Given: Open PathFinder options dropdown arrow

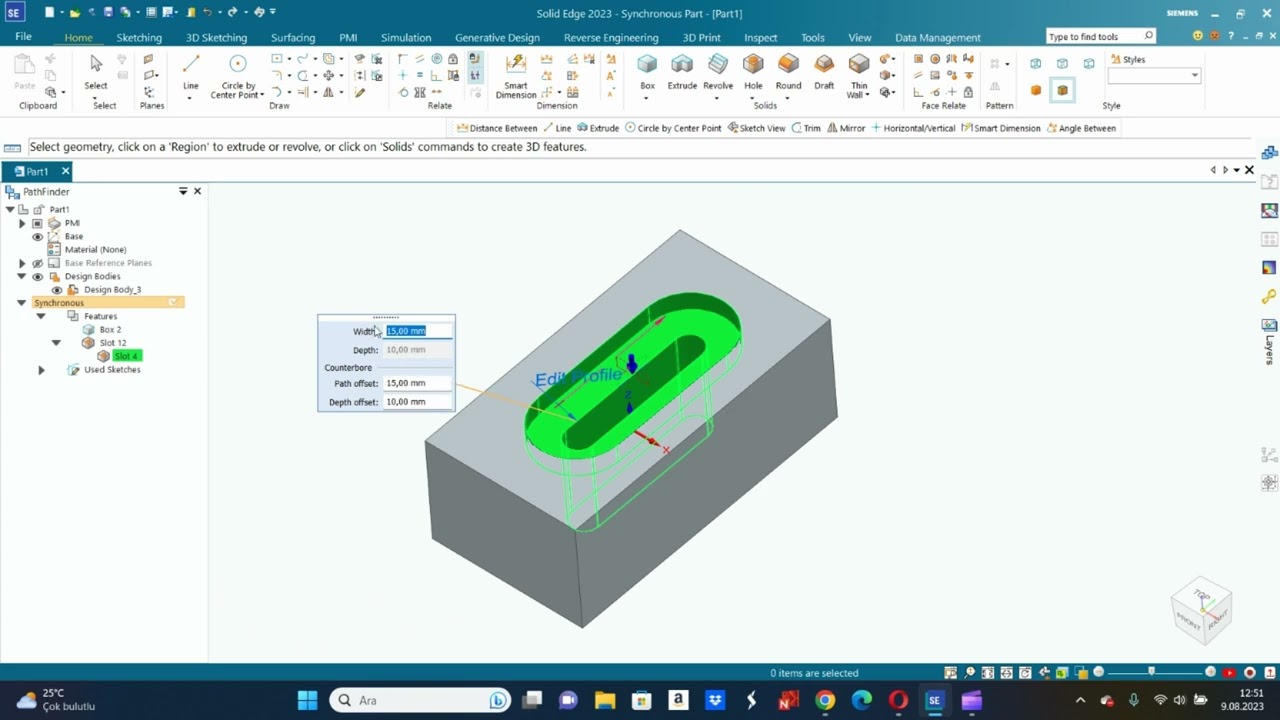Looking at the screenshot, I should [x=183, y=191].
